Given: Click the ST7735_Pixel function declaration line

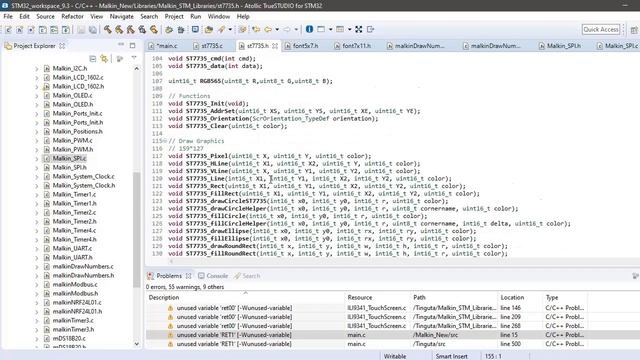Looking at the screenshot, I should click(x=269, y=156).
